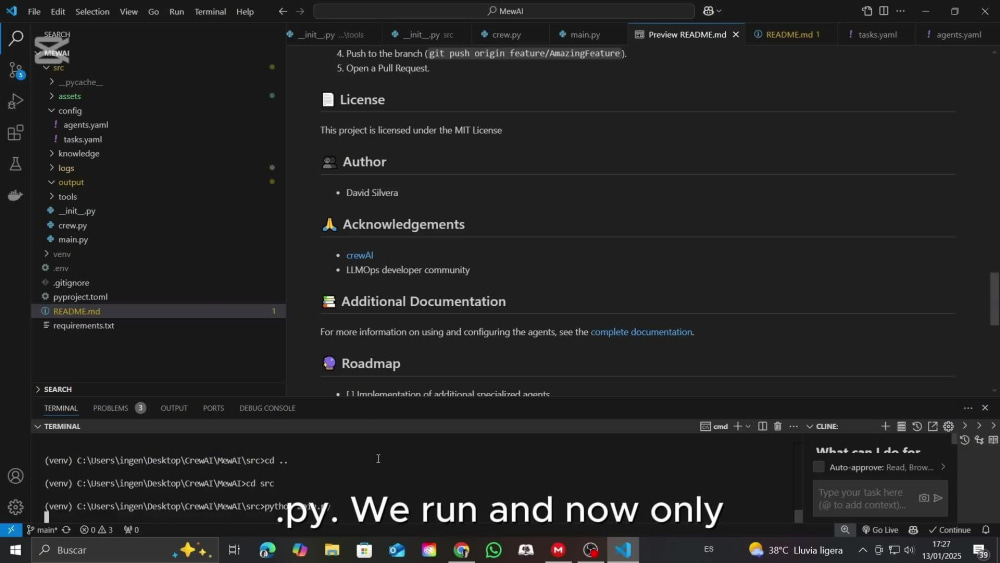Click the command center search box MewAI

(x=504, y=11)
